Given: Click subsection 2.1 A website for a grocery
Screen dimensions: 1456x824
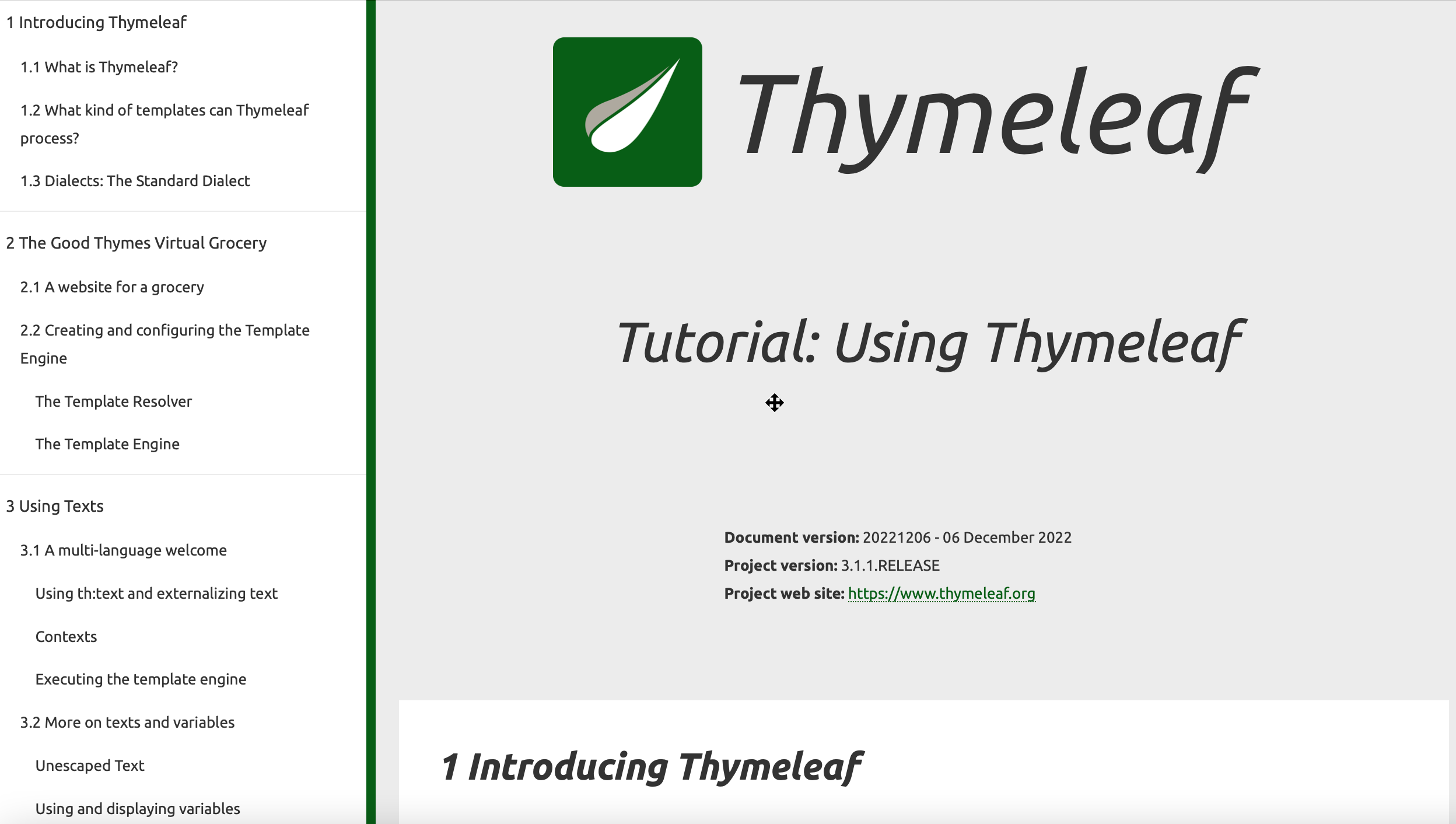Looking at the screenshot, I should (x=112, y=286).
